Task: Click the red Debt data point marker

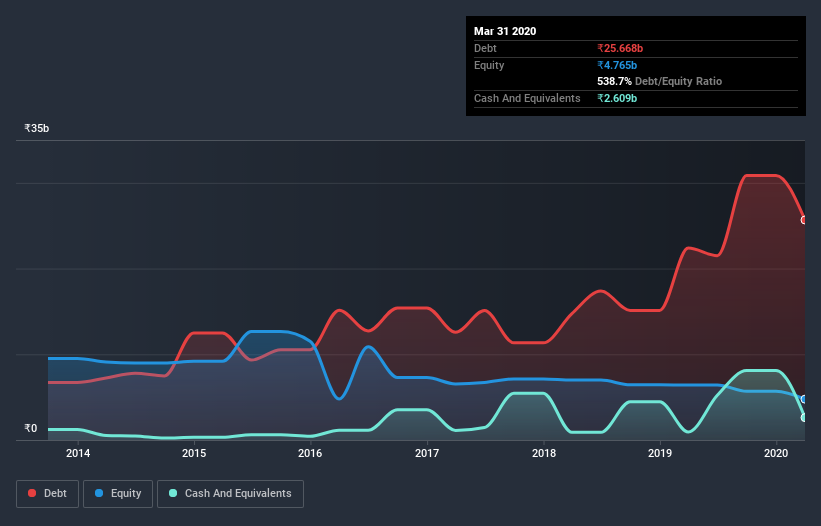Action: (x=804, y=220)
